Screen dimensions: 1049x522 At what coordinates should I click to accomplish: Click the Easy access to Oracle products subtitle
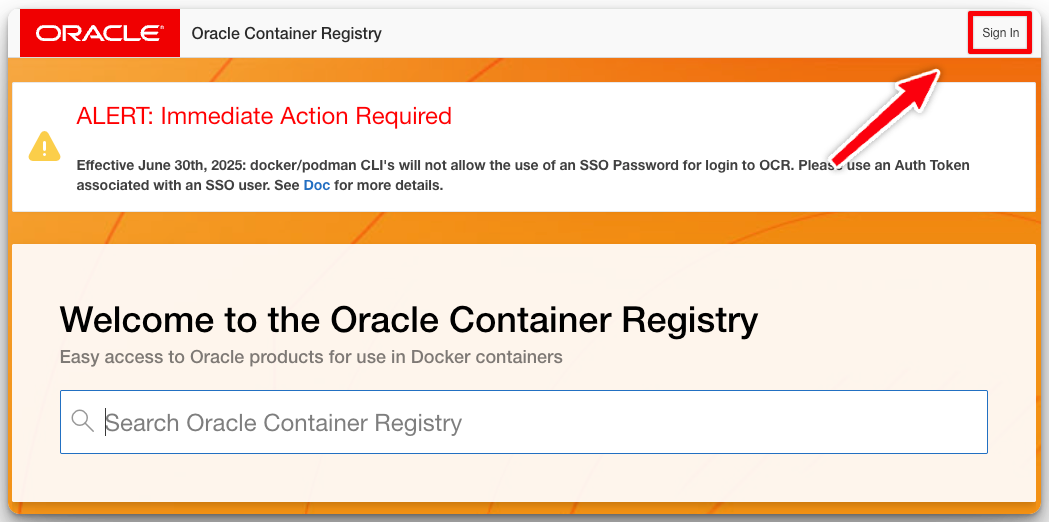tap(311, 356)
